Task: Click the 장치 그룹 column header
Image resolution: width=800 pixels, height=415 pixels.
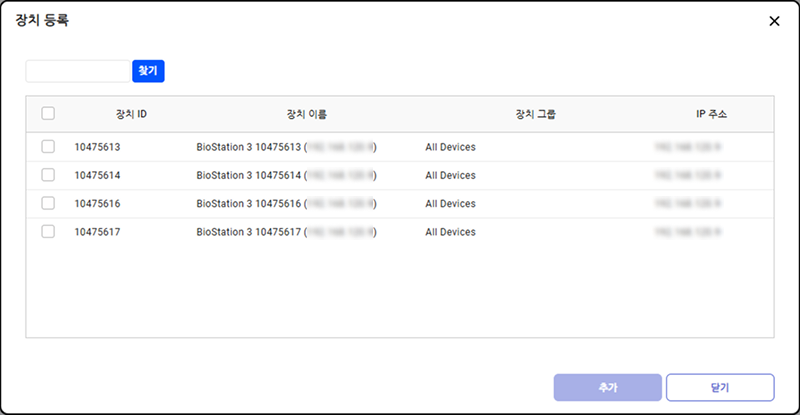Action: click(535, 114)
